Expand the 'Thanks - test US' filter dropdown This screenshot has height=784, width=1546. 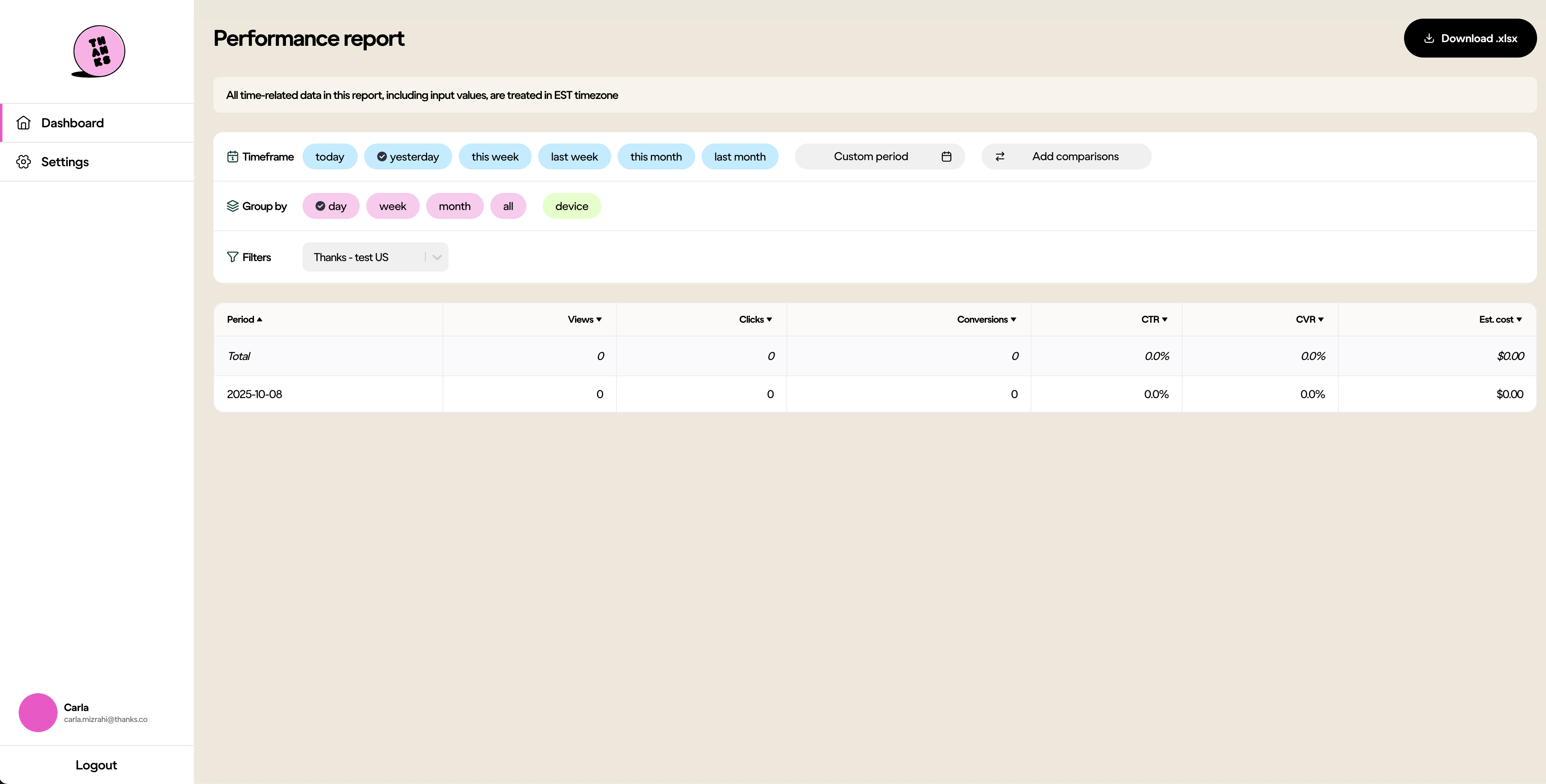tap(437, 257)
